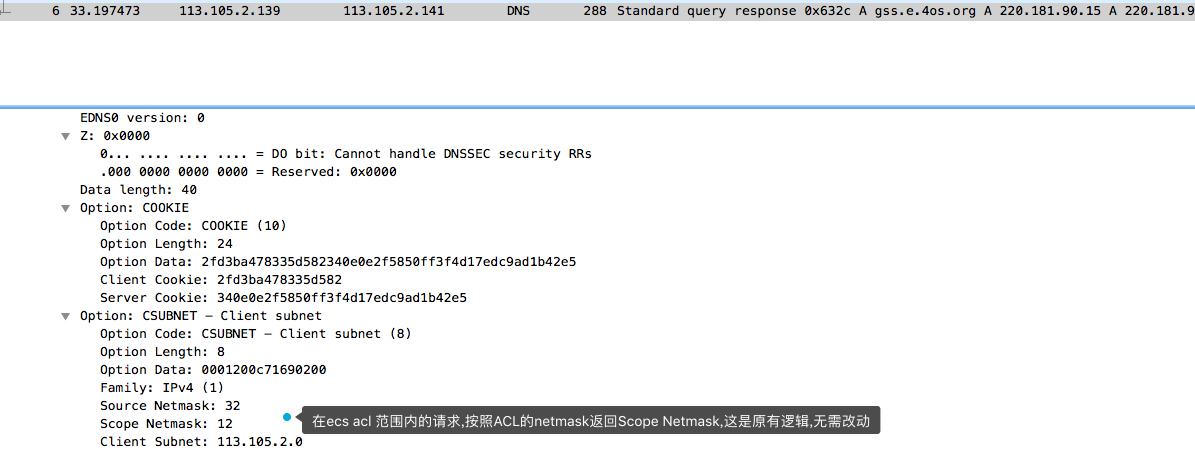Image resolution: width=1195 pixels, height=454 pixels.
Task: Select the Server Cookie value line
Action: coord(284,298)
